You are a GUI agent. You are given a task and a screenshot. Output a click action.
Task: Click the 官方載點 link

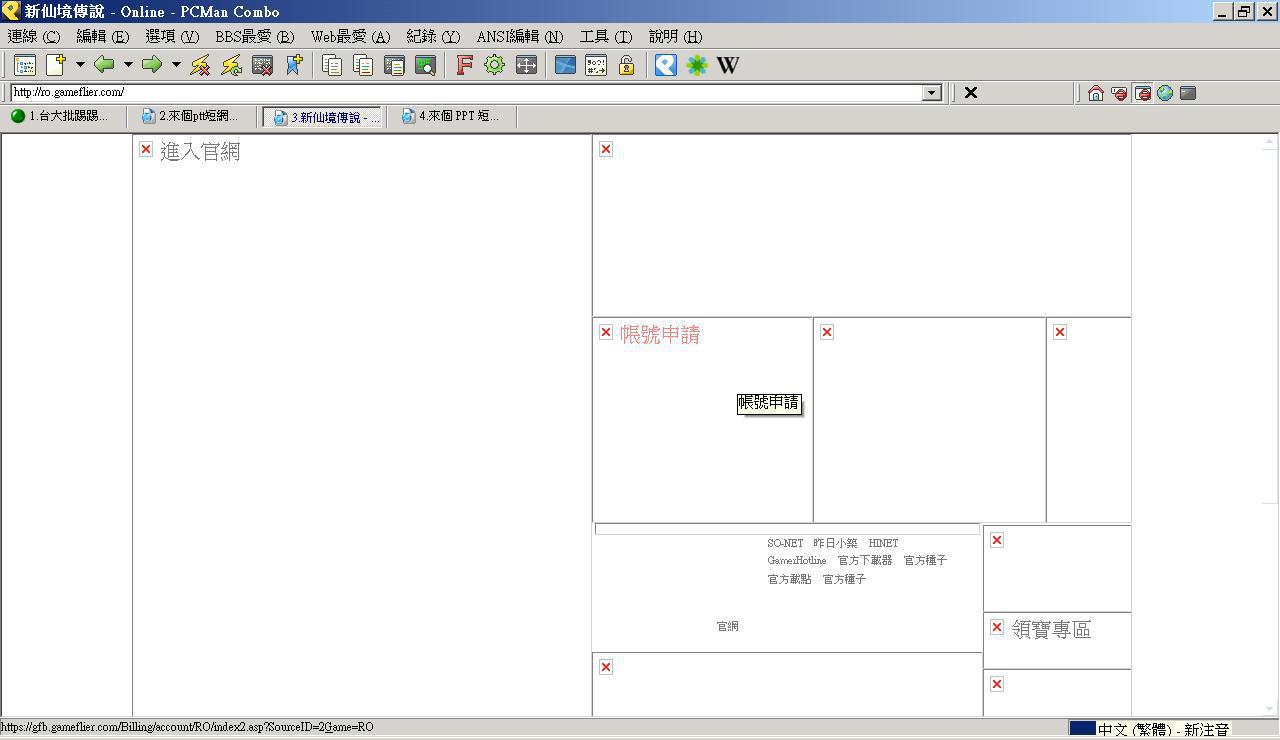tap(789, 579)
